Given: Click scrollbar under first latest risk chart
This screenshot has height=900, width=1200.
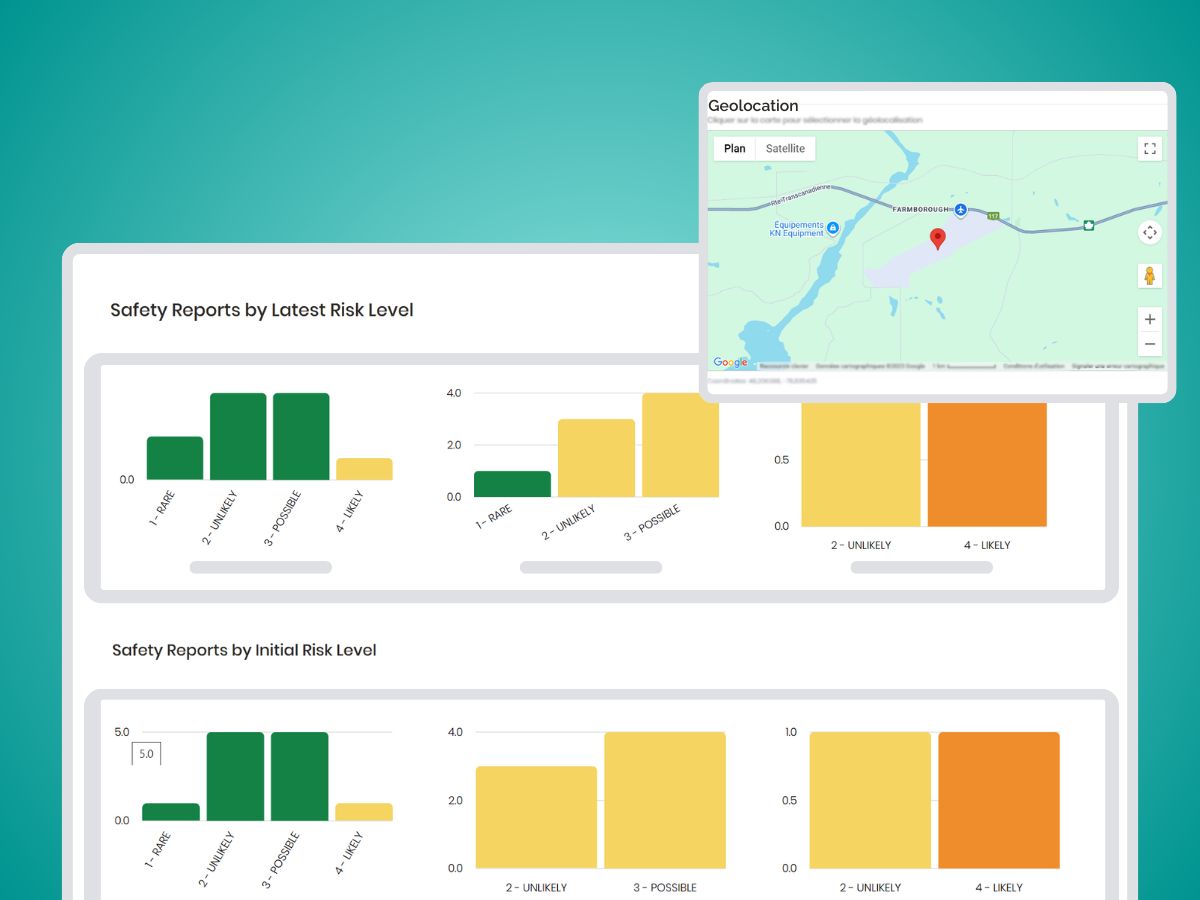Looking at the screenshot, I should 260,567.
